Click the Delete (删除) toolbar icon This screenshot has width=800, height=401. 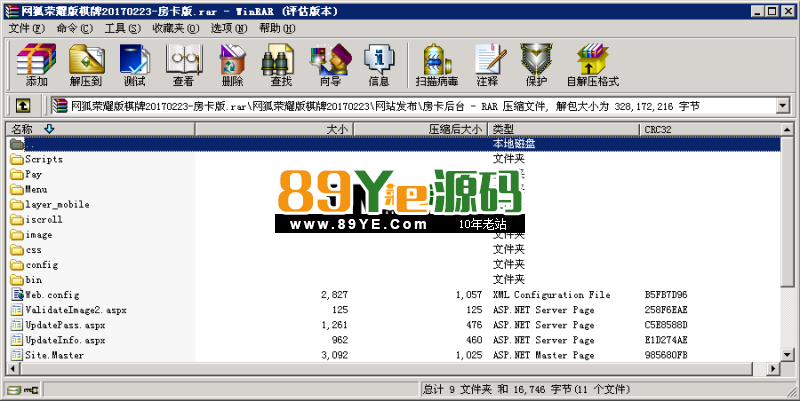(x=232, y=65)
